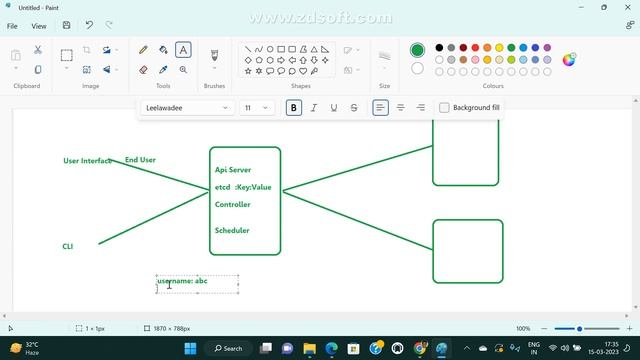
Task: Set text alignment to left
Action: point(380,108)
